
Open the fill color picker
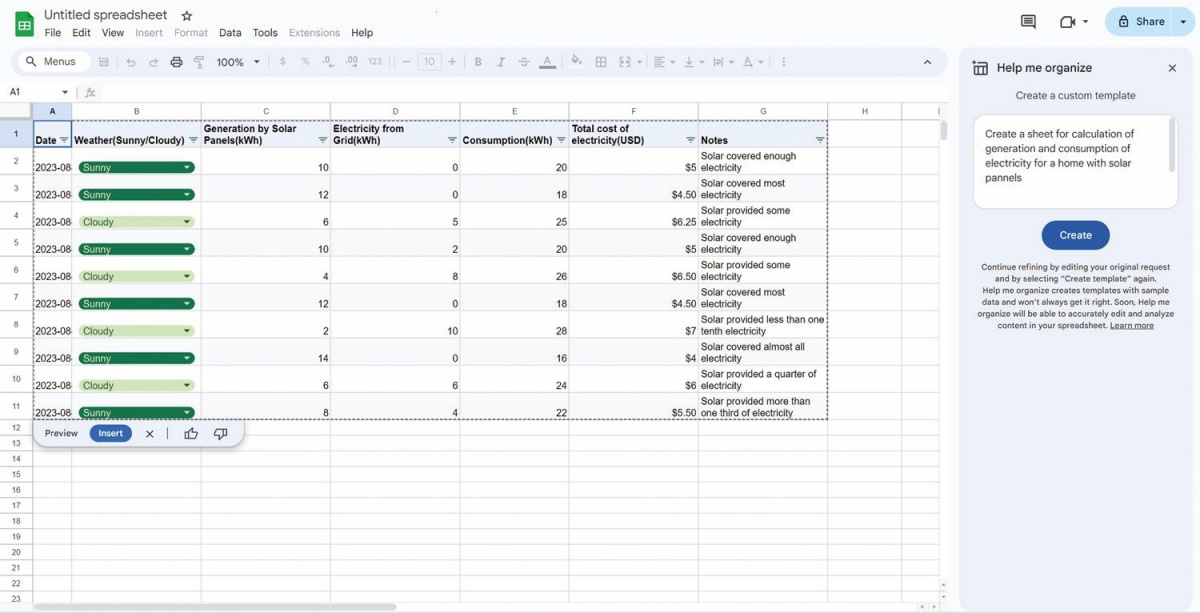(x=576, y=61)
